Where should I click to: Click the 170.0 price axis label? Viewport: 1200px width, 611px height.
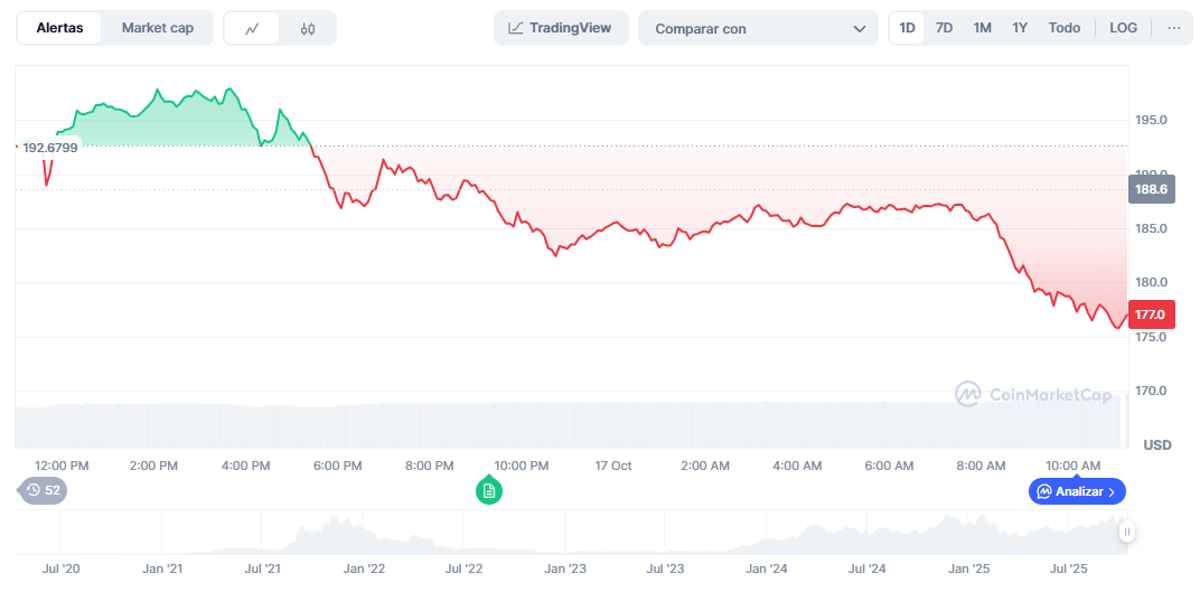pyautogui.click(x=1151, y=391)
